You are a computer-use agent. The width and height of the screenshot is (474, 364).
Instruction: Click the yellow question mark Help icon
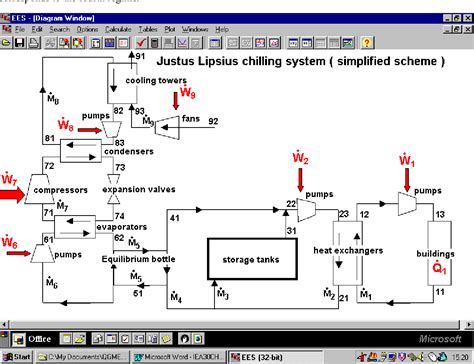coord(367,43)
